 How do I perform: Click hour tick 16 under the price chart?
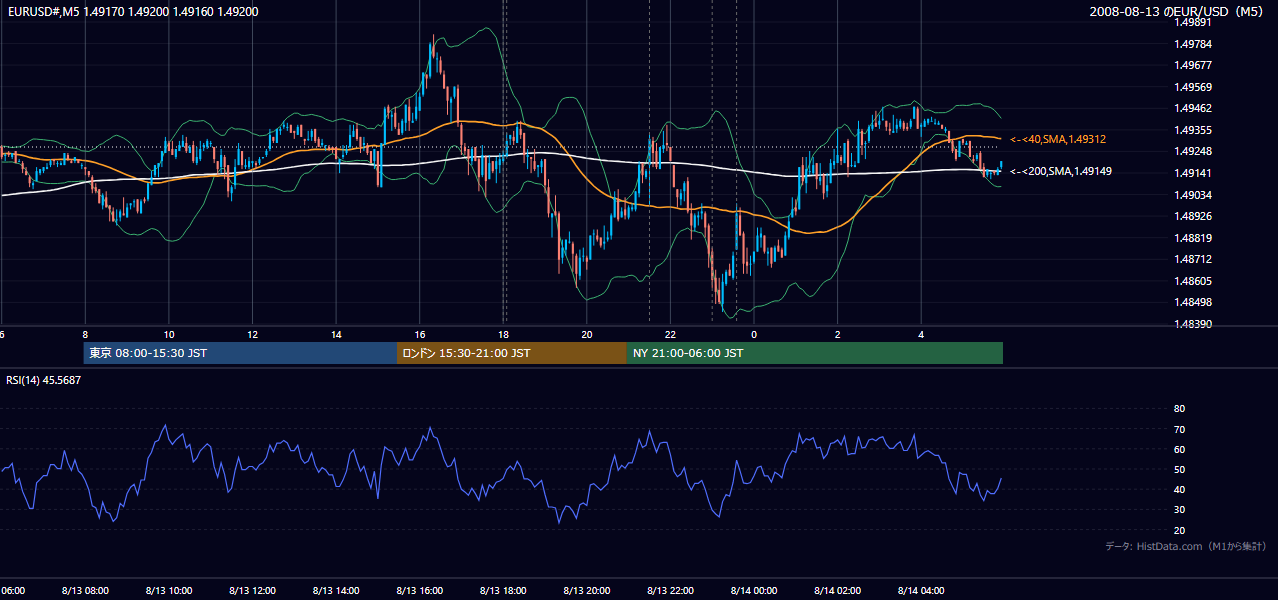pos(420,334)
